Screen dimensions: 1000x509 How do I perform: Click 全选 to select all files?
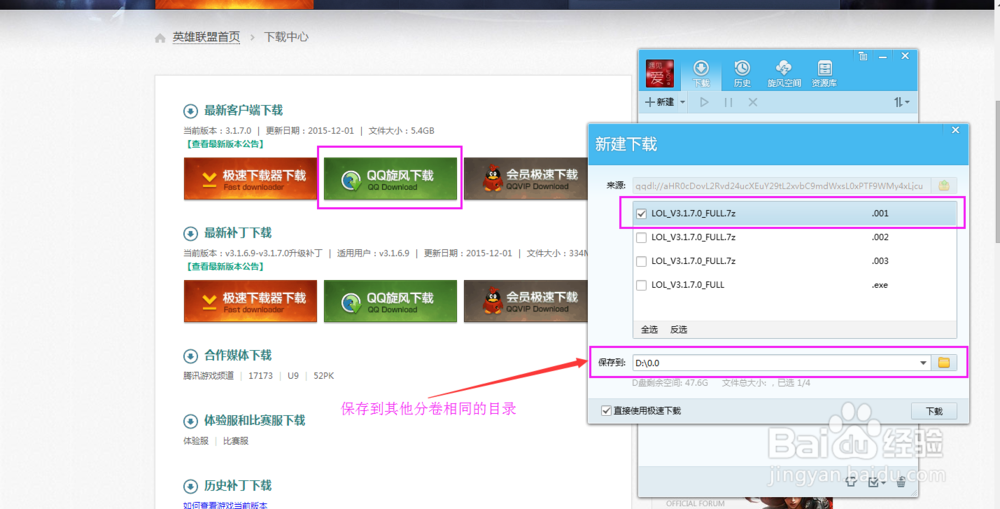[x=649, y=330]
